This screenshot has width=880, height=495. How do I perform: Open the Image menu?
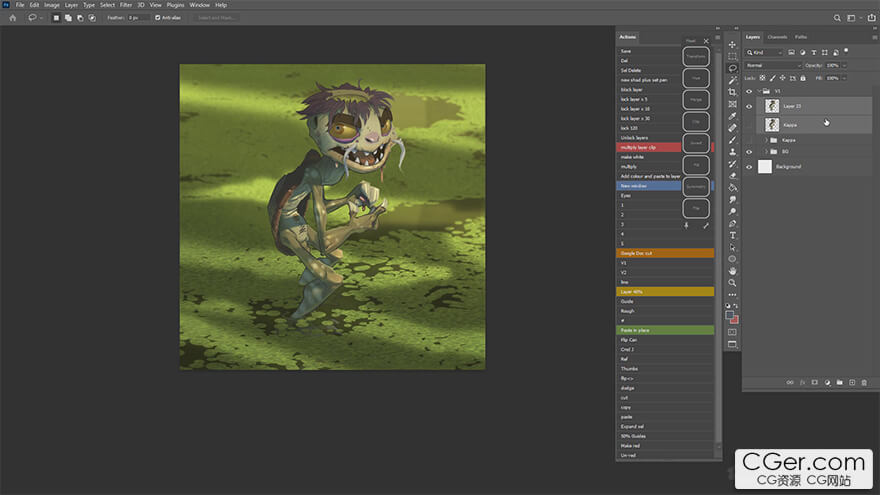[x=52, y=5]
